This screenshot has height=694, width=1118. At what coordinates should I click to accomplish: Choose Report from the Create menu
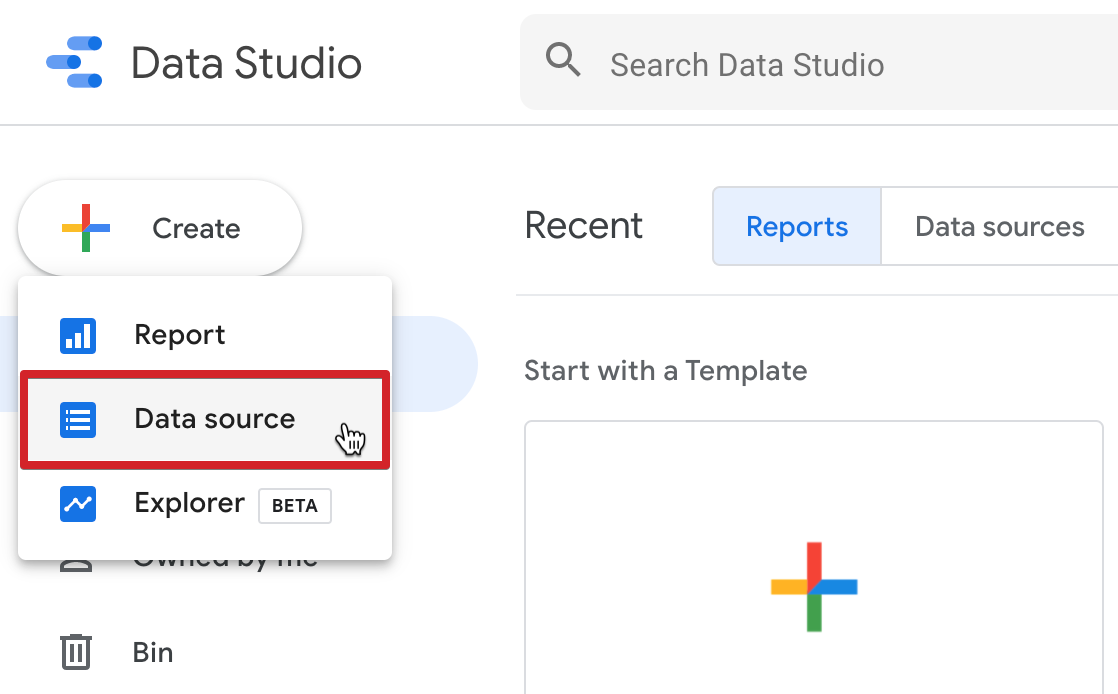(205, 335)
